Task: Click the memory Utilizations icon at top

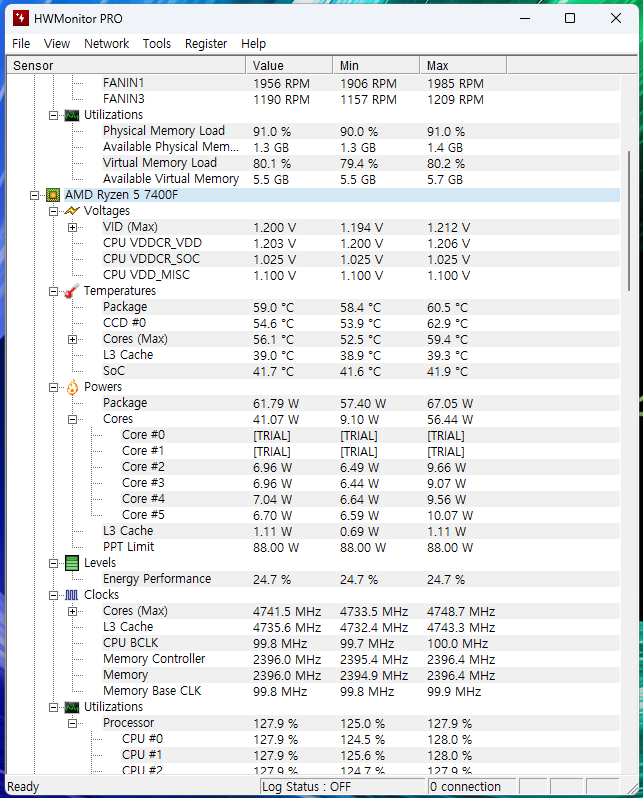Action: [71, 115]
